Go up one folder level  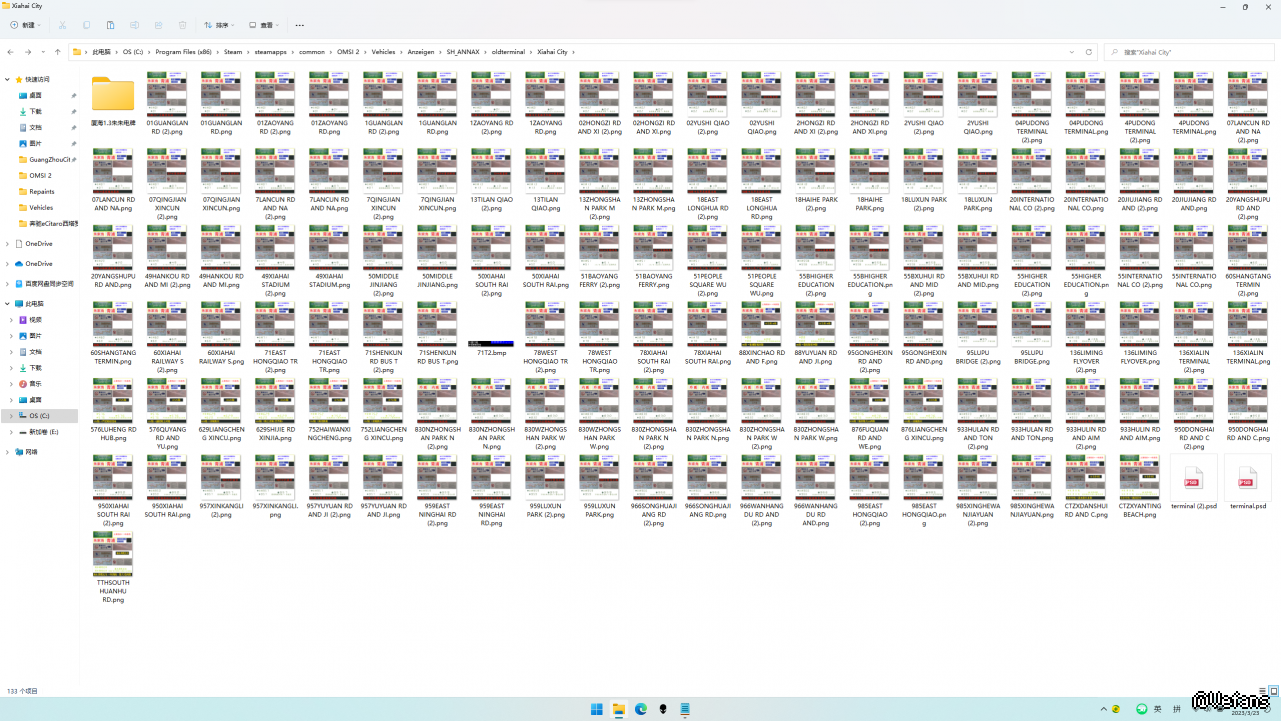point(58,52)
